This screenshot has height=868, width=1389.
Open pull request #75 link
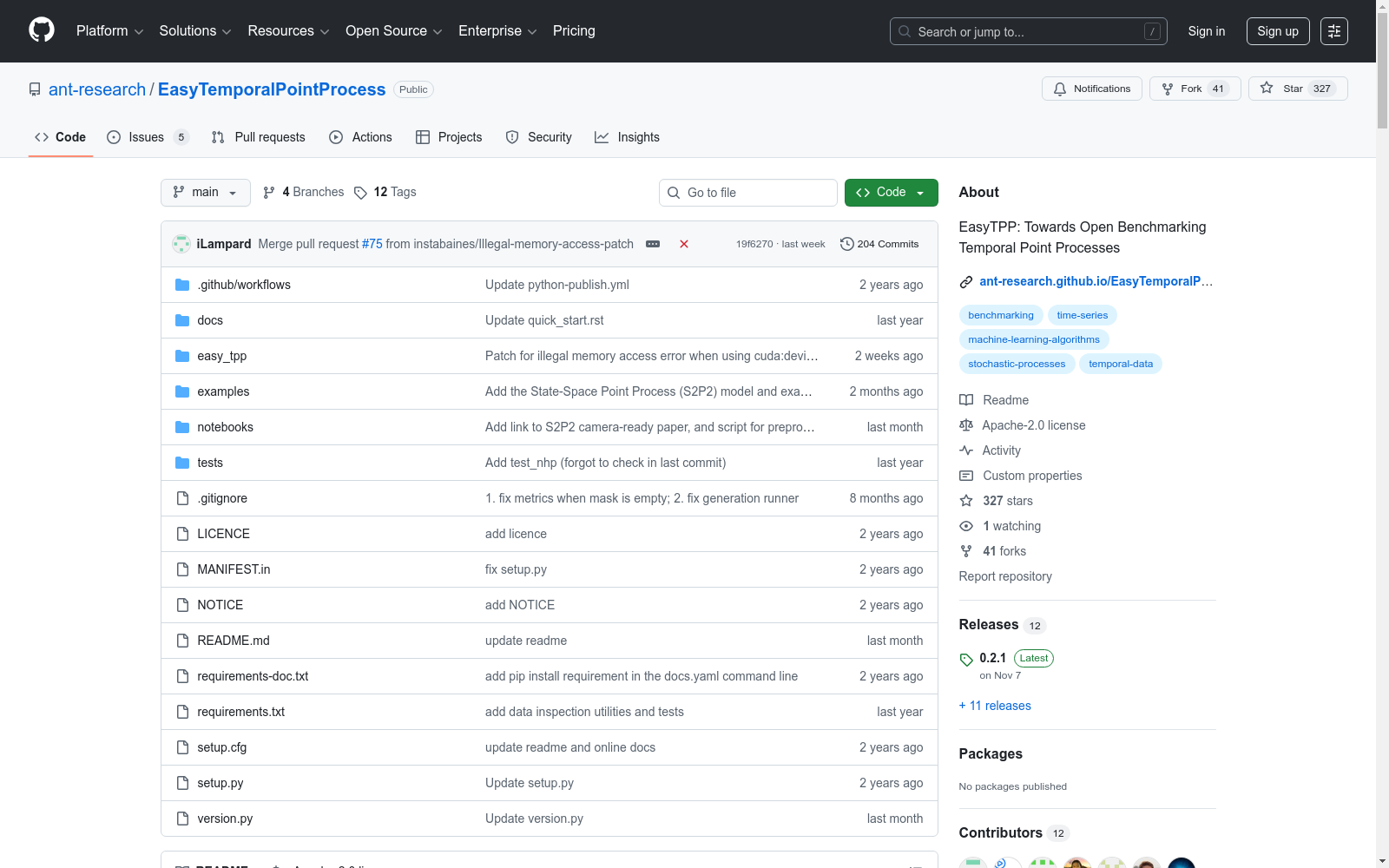coord(372,244)
